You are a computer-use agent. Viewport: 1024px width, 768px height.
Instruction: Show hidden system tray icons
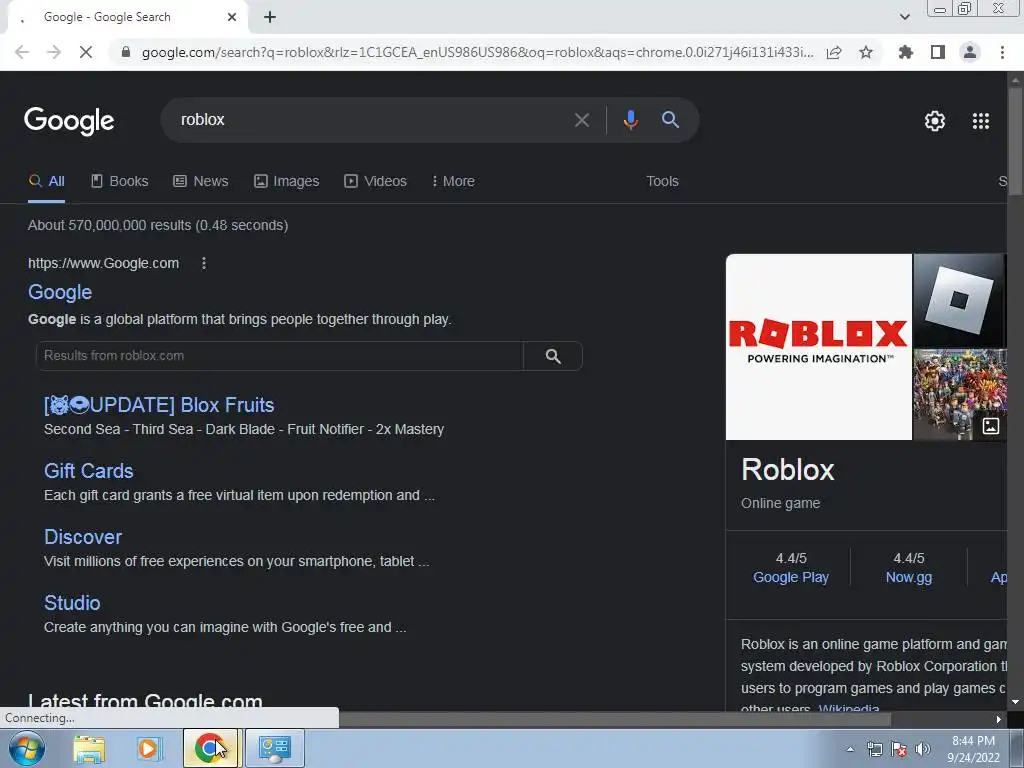[850, 749]
